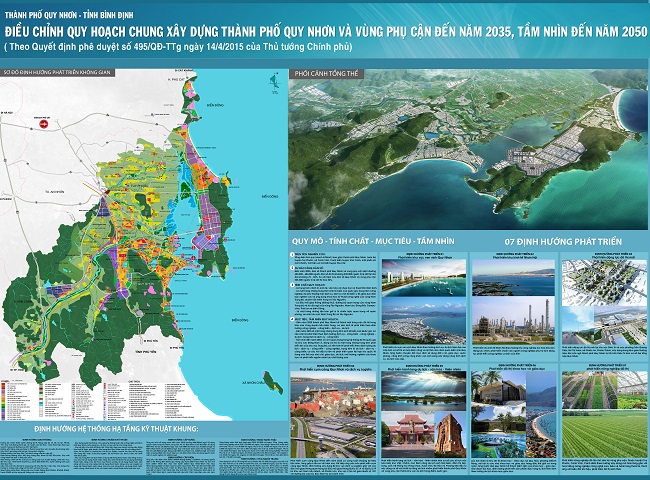Click the 'TỈNH PHÚ YÊN' label on the map
This screenshot has height=480, width=650.
146,352
